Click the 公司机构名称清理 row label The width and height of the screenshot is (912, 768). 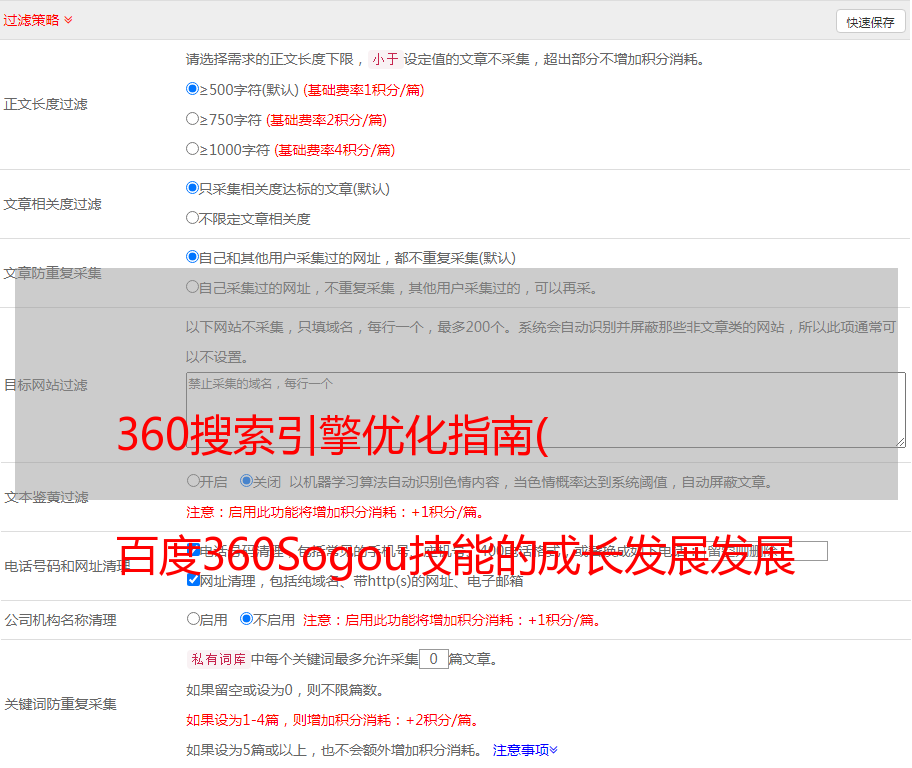tap(60, 620)
